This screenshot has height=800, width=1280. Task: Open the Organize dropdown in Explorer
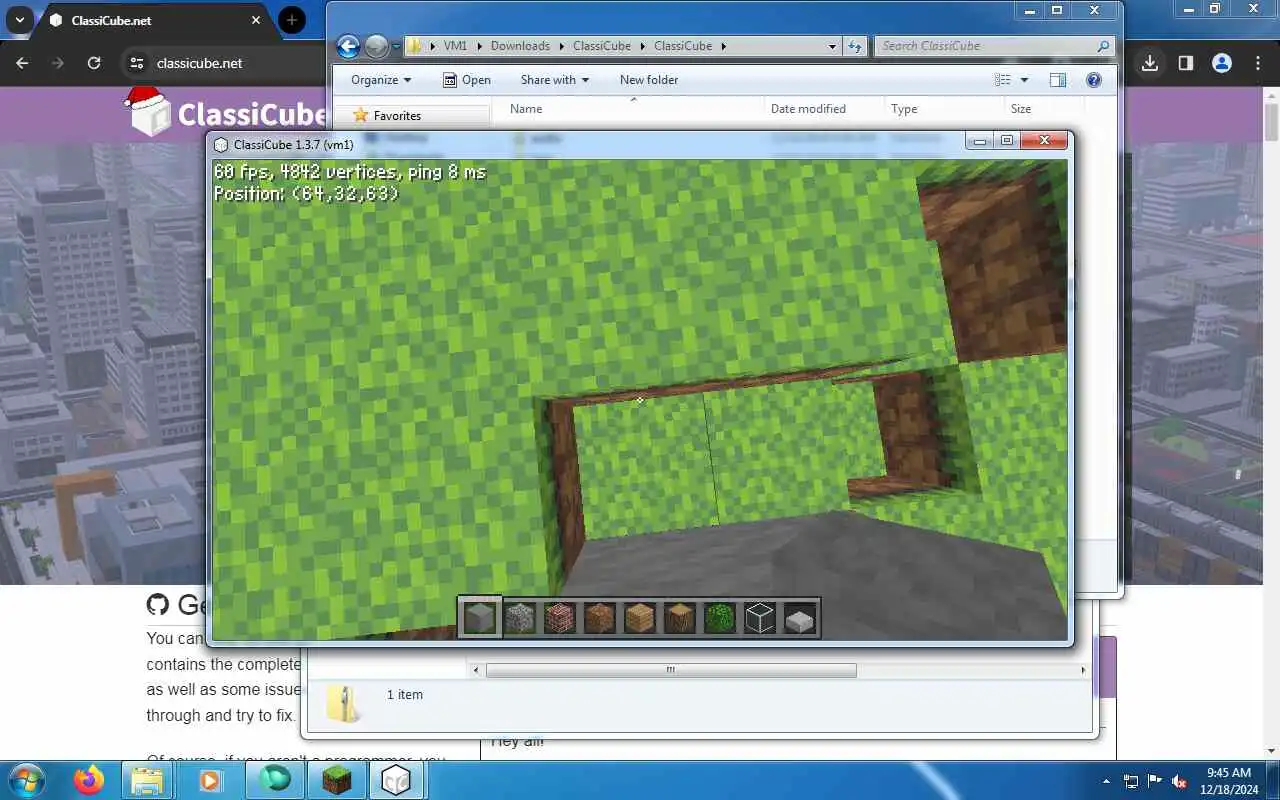(381, 80)
